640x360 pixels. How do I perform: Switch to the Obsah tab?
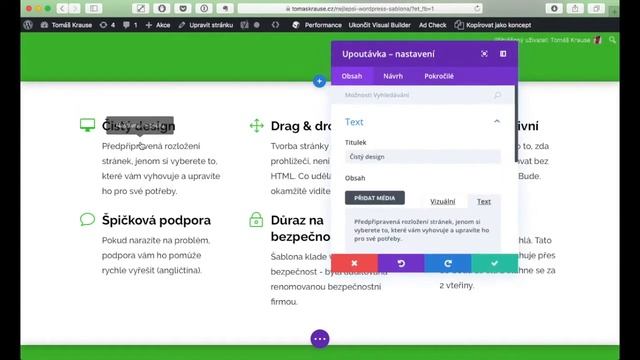(352, 76)
